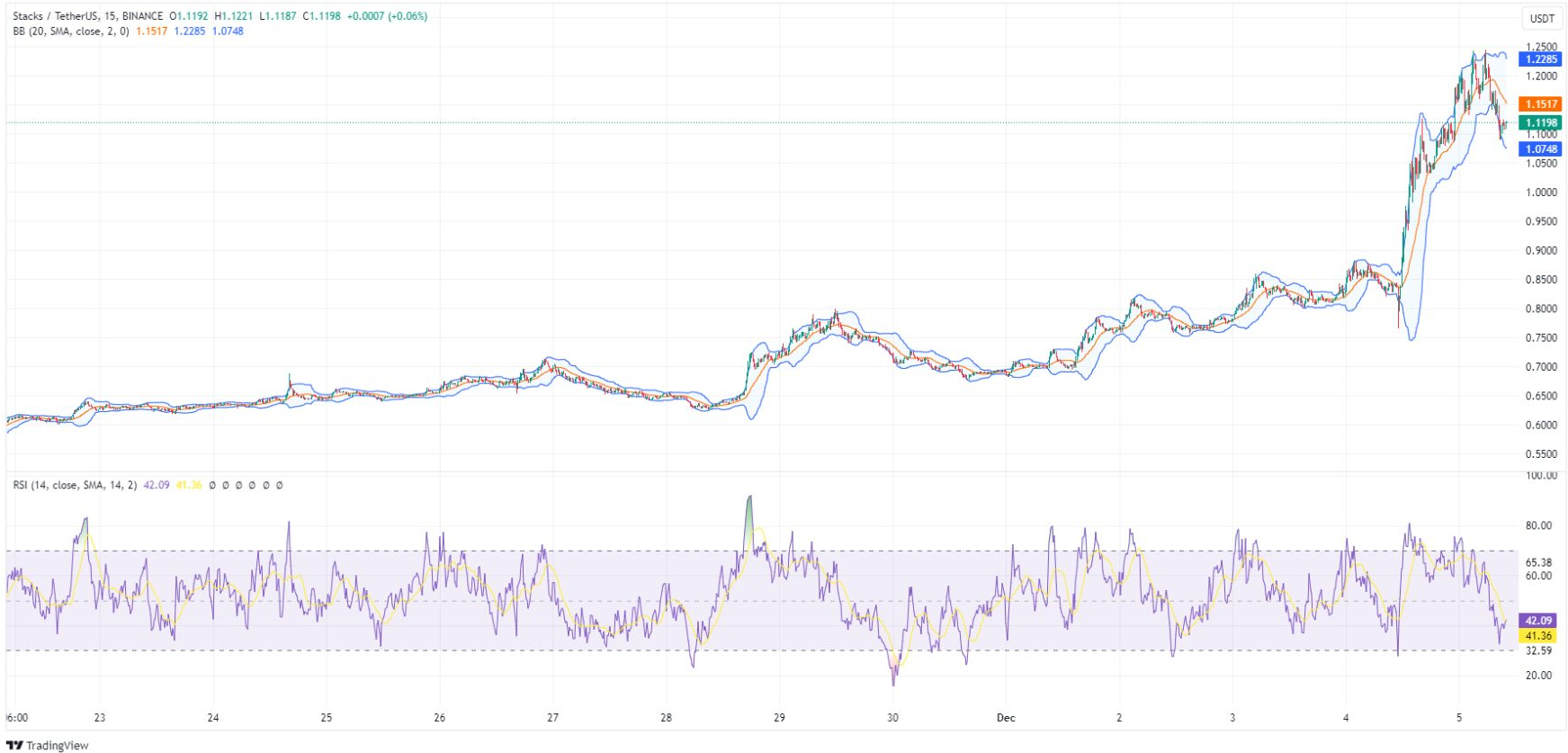Click the 0.7500 price scale label
This screenshot has height=753, width=1568.
pos(1541,338)
